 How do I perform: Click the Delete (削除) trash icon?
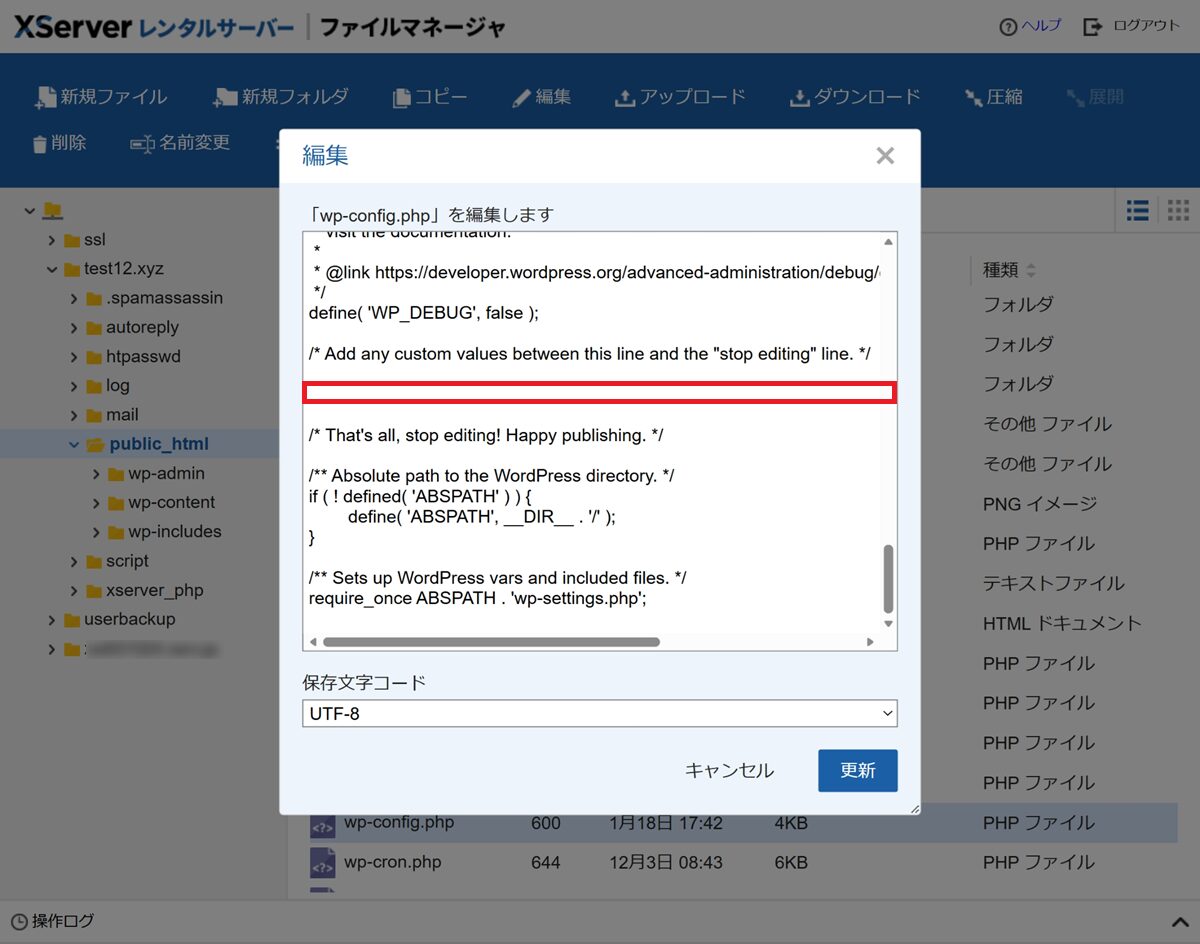click(x=40, y=144)
